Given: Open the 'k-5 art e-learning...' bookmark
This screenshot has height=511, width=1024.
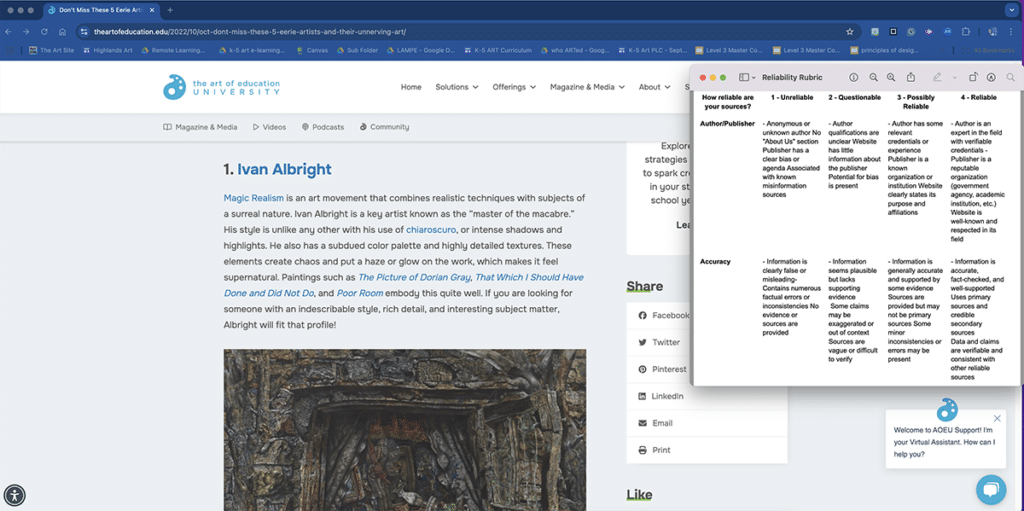Looking at the screenshot, I should point(252,50).
